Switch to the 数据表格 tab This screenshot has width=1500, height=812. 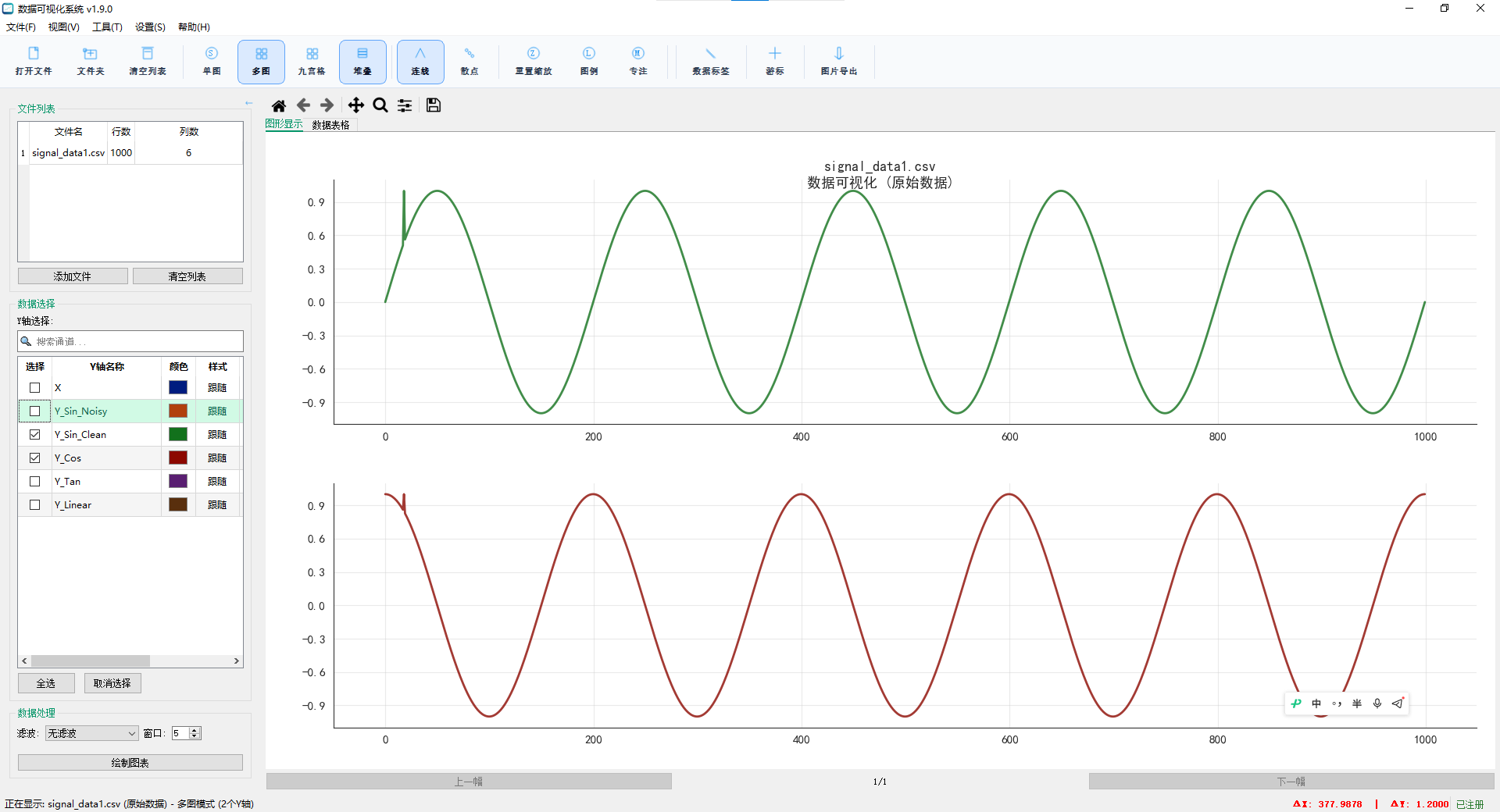(330, 125)
